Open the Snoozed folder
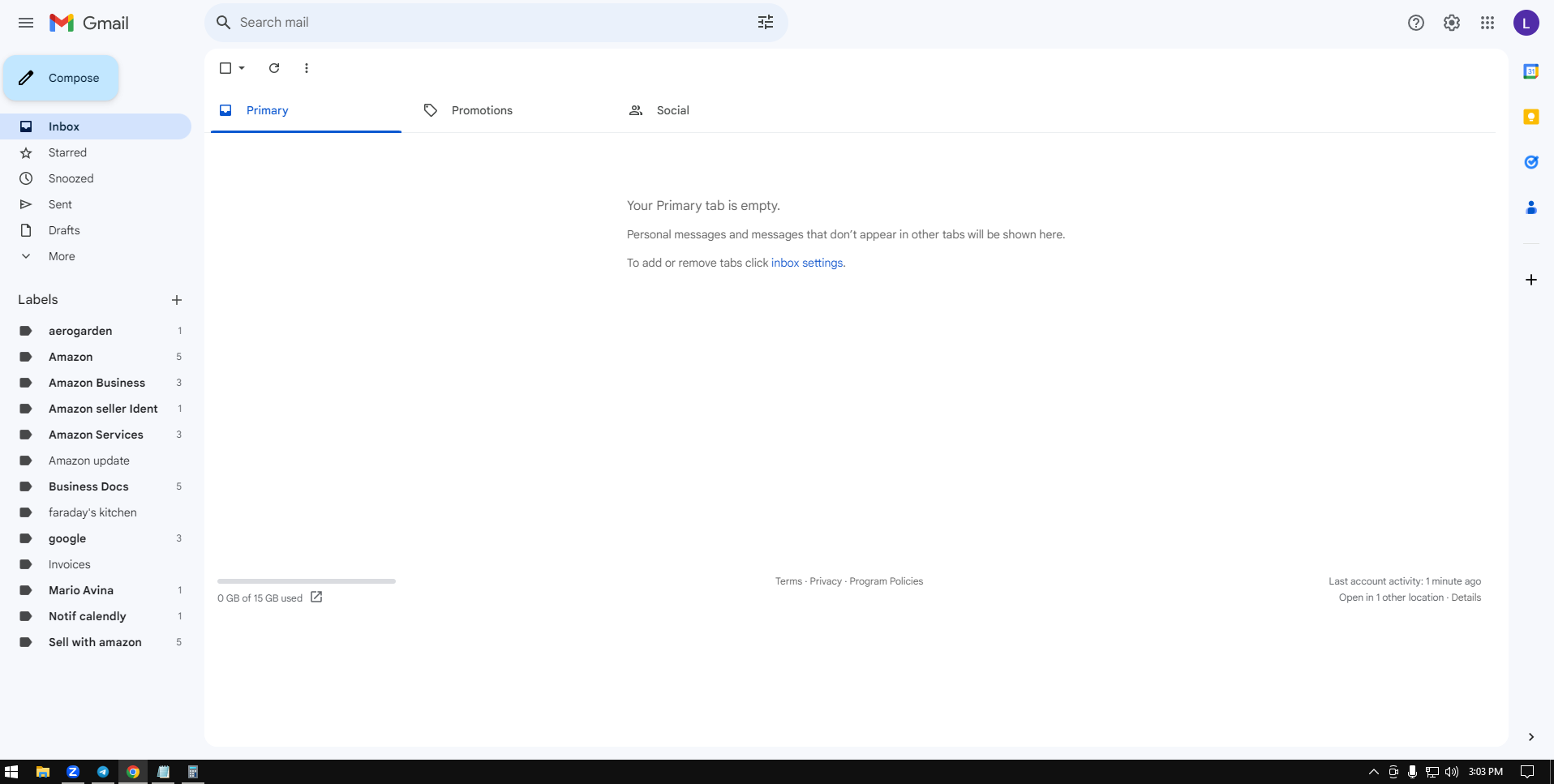1554x784 pixels. (x=96, y=178)
